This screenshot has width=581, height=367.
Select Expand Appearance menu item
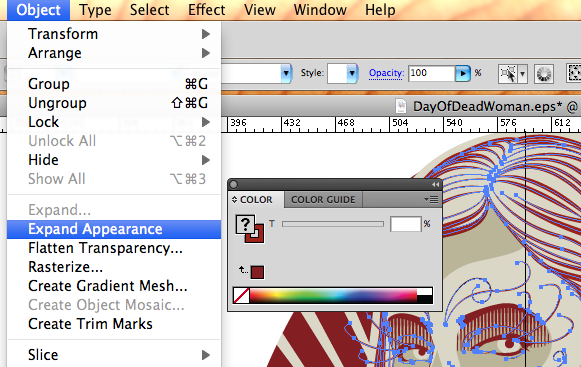[x=114, y=229]
